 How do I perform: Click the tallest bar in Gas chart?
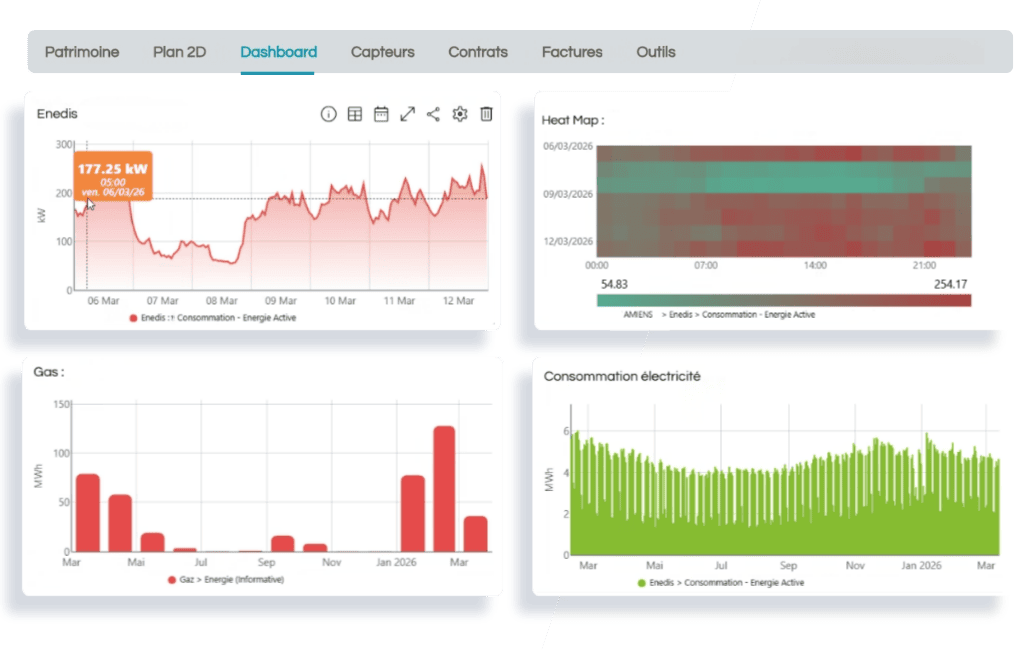(444, 489)
